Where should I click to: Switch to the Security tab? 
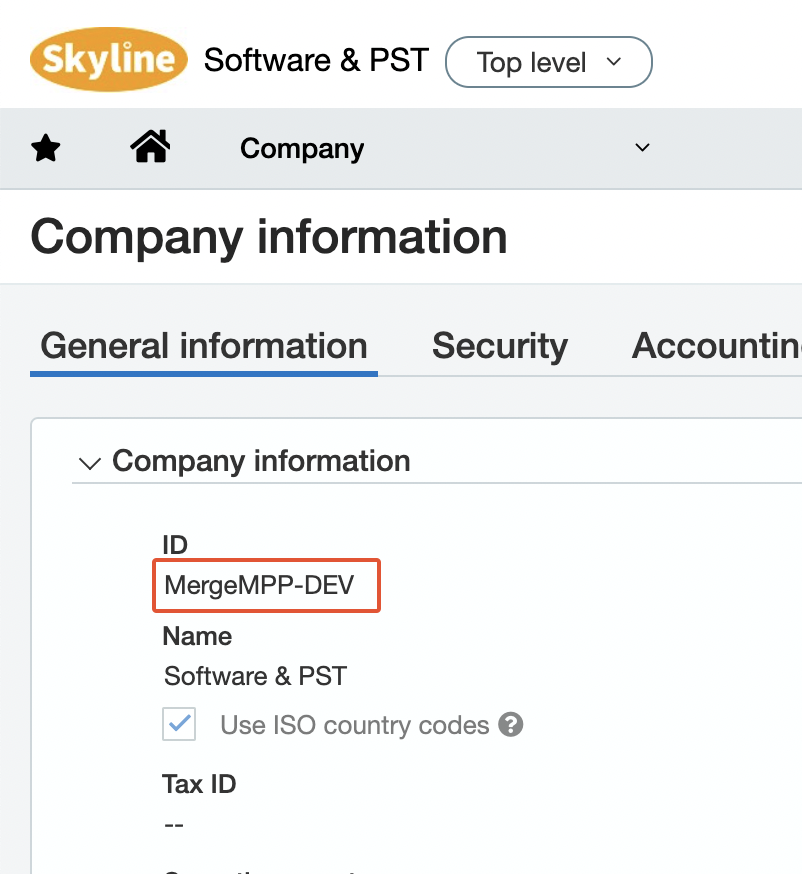[x=499, y=346]
